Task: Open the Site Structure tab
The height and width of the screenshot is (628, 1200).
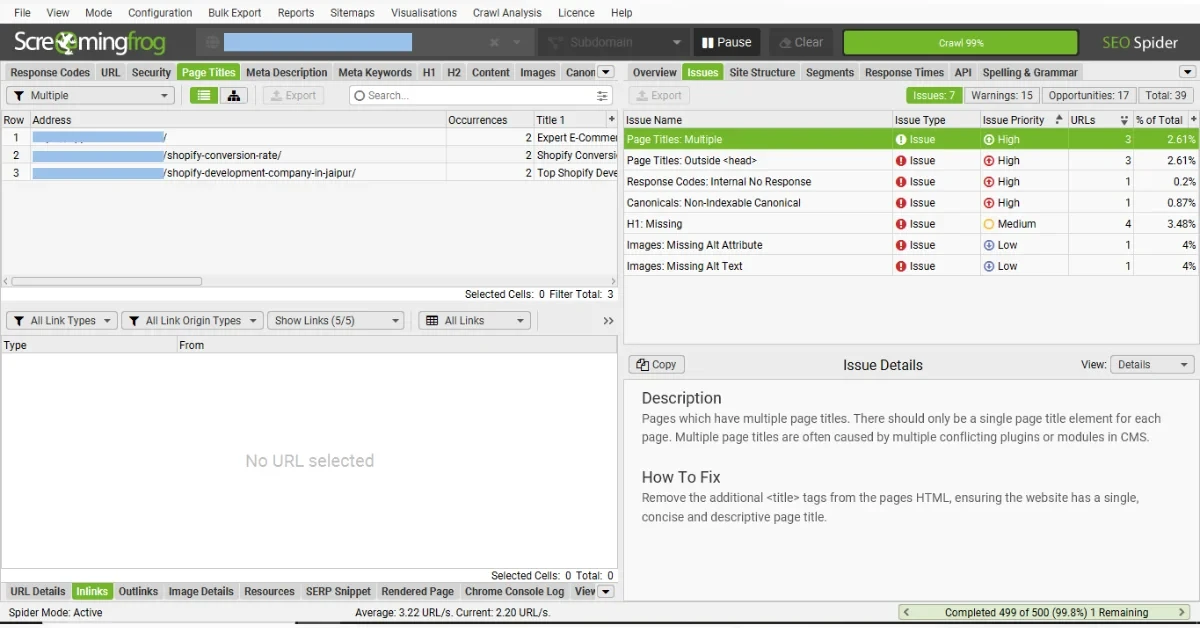Action: pyautogui.click(x=762, y=72)
